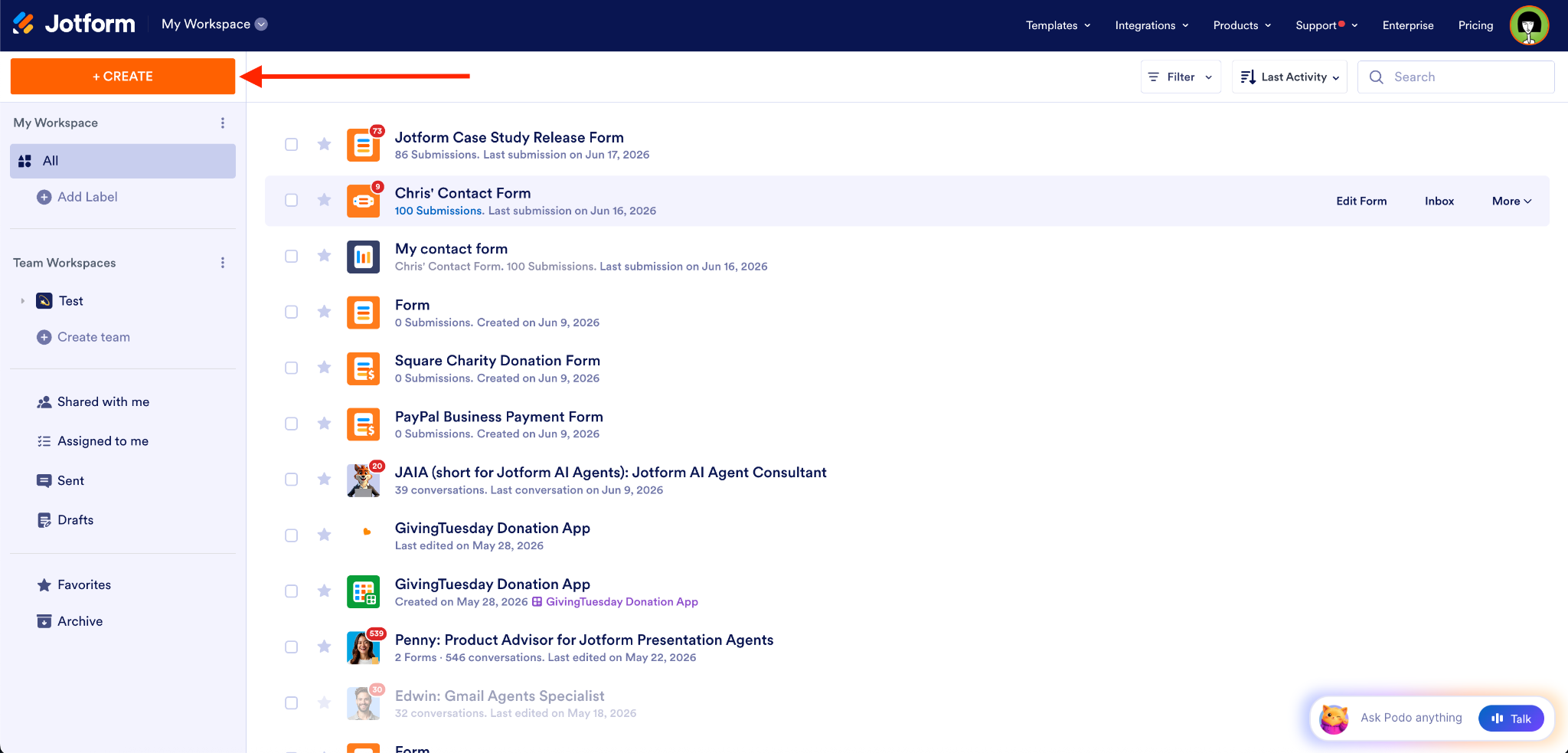
Task: Click the Jotform logo
Action: (x=73, y=25)
